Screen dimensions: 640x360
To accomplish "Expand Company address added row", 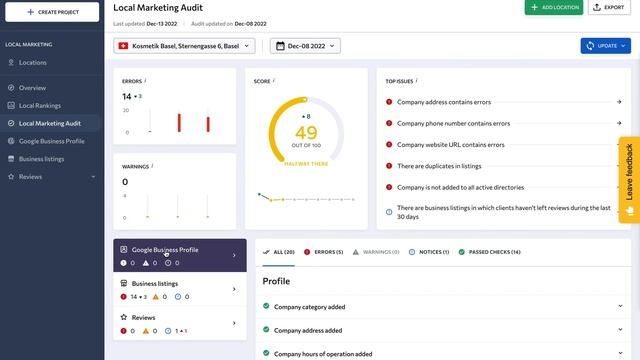I will [443, 330].
